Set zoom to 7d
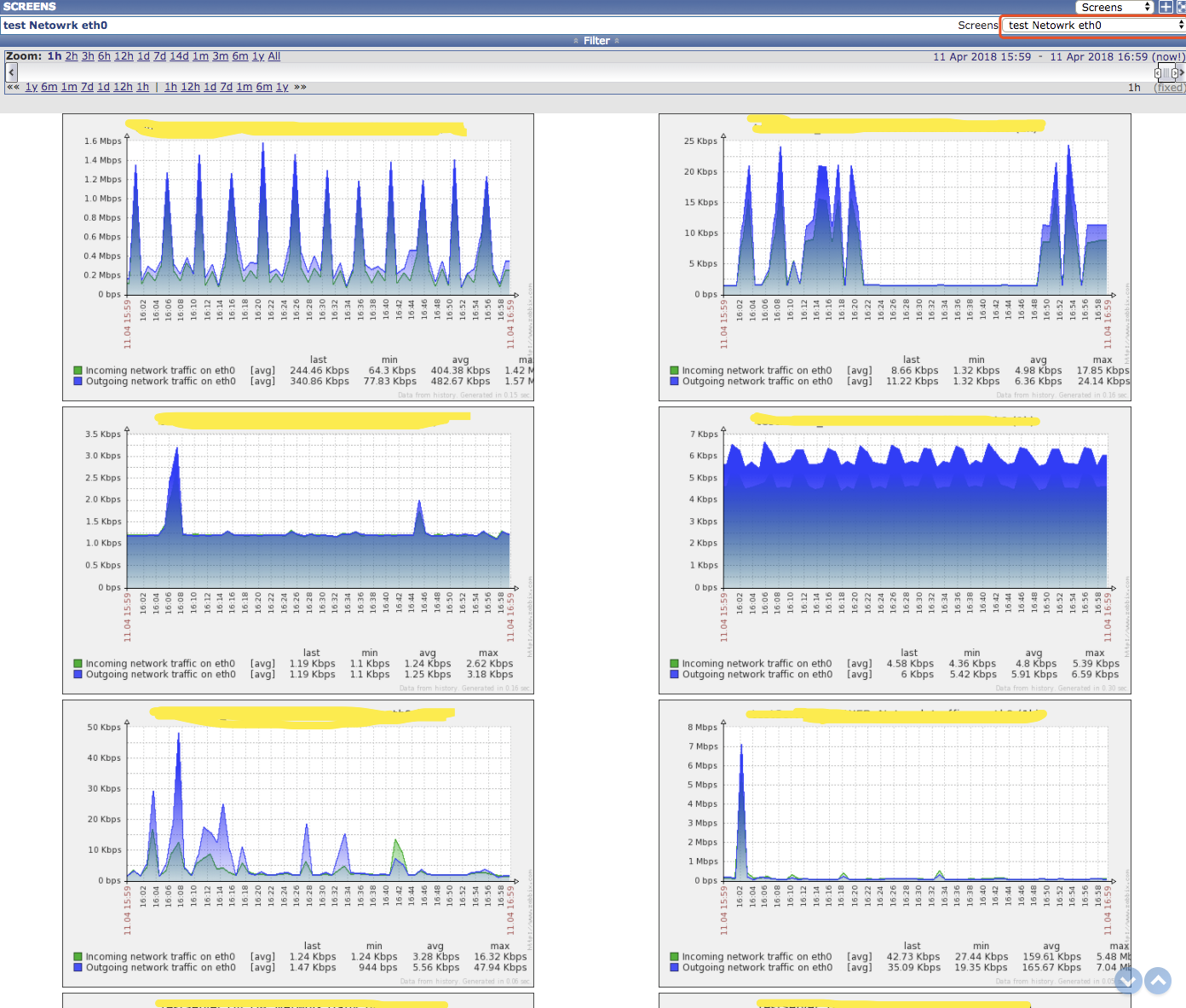Image resolution: width=1186 pixels, height=1008 pixels. tap(159, 56)
